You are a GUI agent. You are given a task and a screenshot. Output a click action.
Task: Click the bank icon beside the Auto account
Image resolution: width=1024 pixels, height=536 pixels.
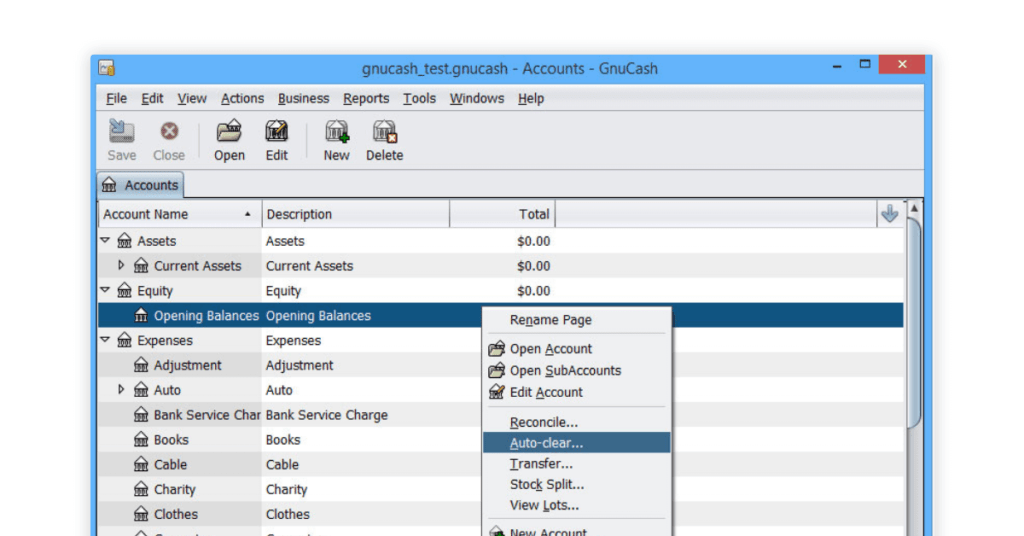[141, 390]
